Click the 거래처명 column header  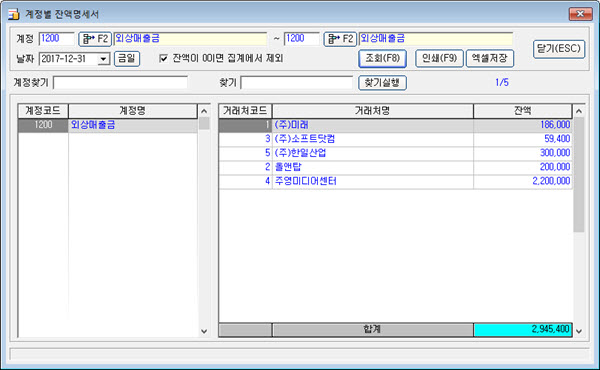tap(373, 111)
